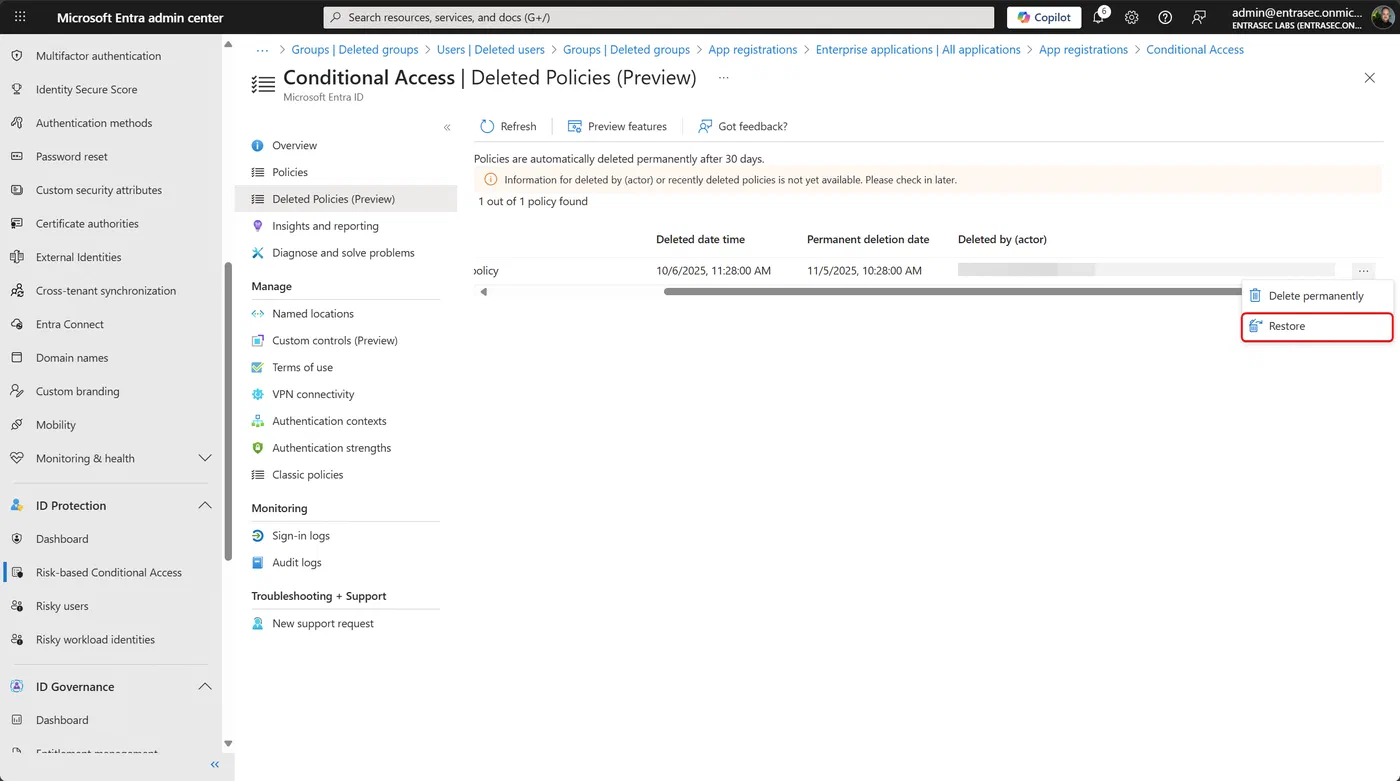Open Diagnose and solve problems
Screen dimensions: 1400x781
(345, 253)
